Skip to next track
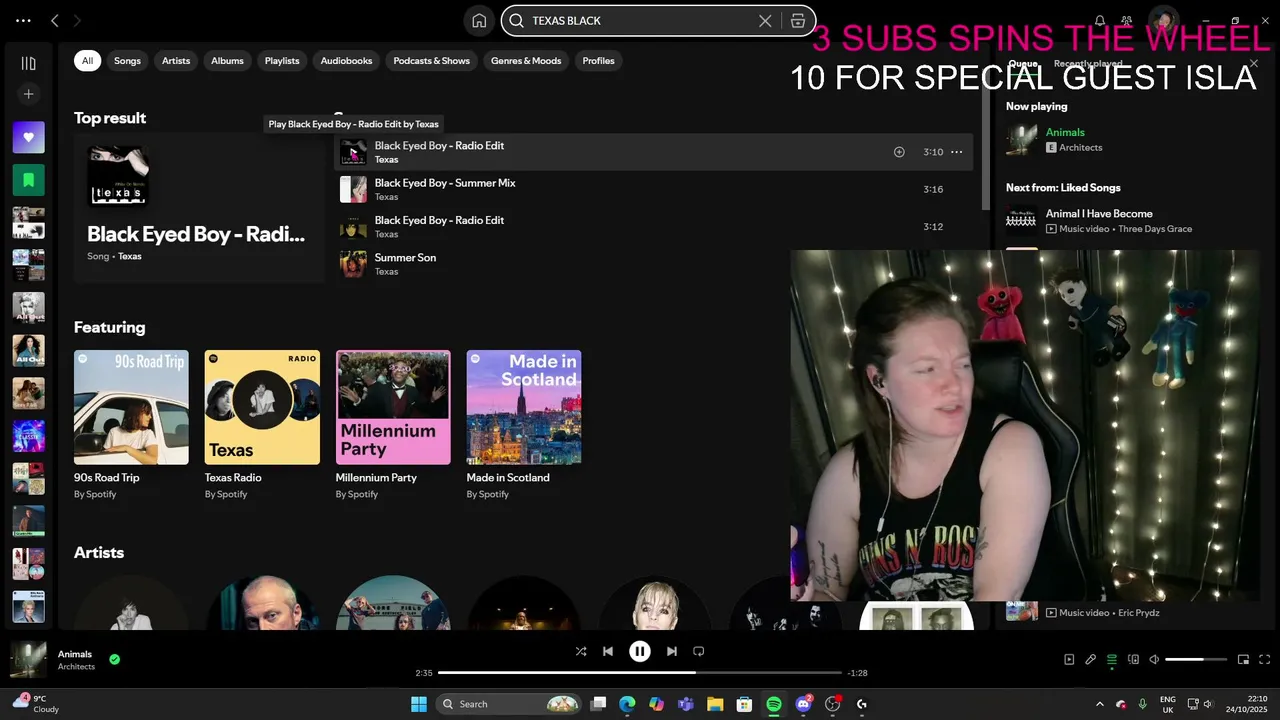The image size is (1280, 720). (672, 651)
